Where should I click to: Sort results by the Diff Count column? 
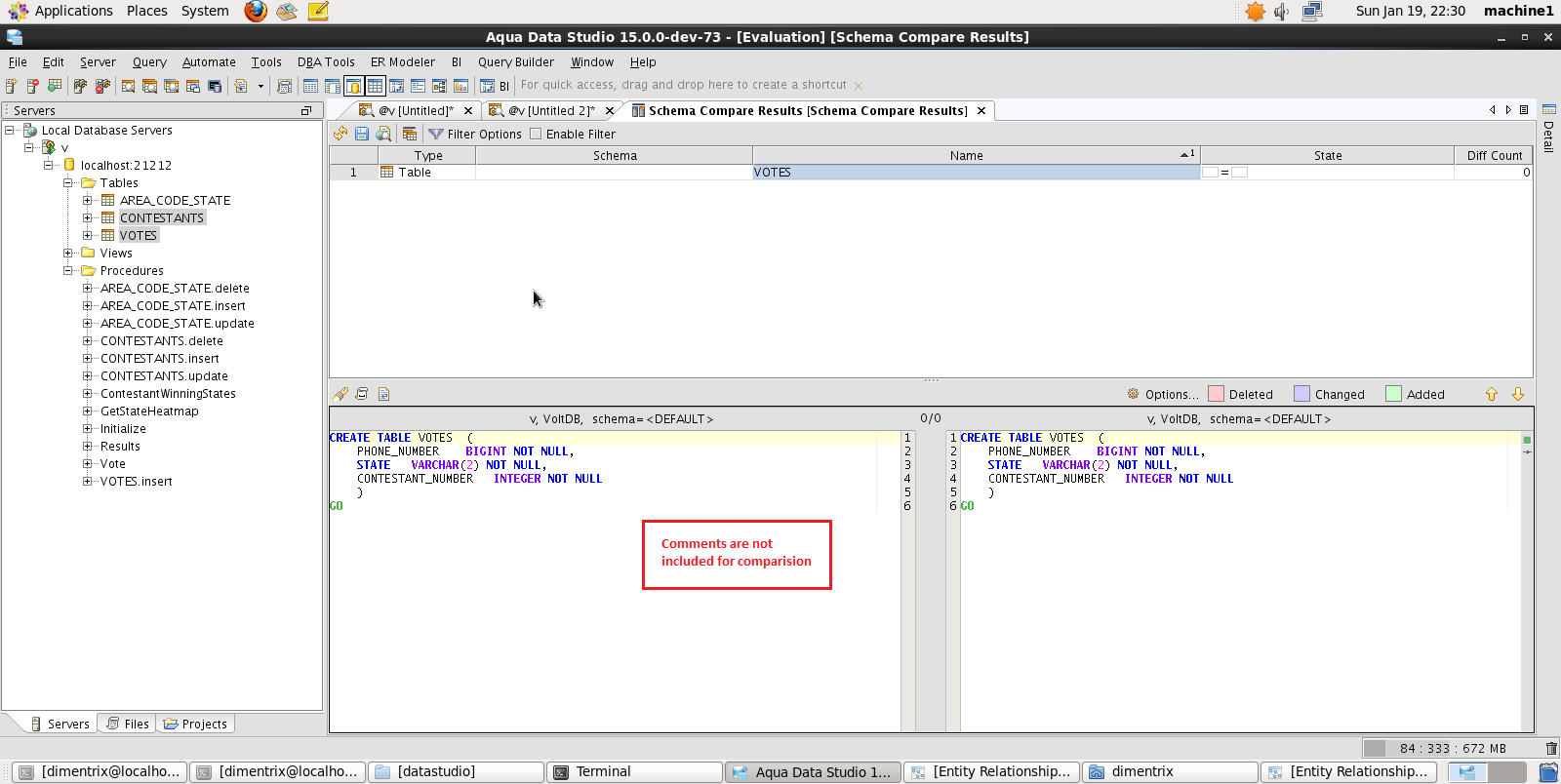1494,155
